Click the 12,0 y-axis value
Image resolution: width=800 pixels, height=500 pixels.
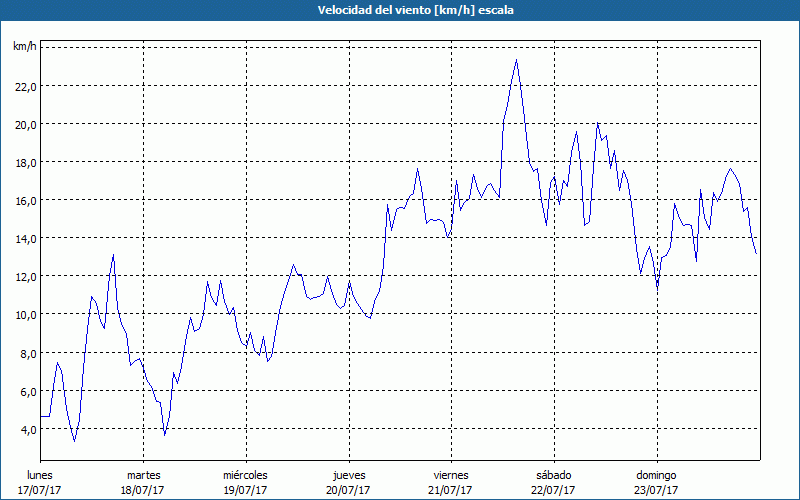(25, 276)
